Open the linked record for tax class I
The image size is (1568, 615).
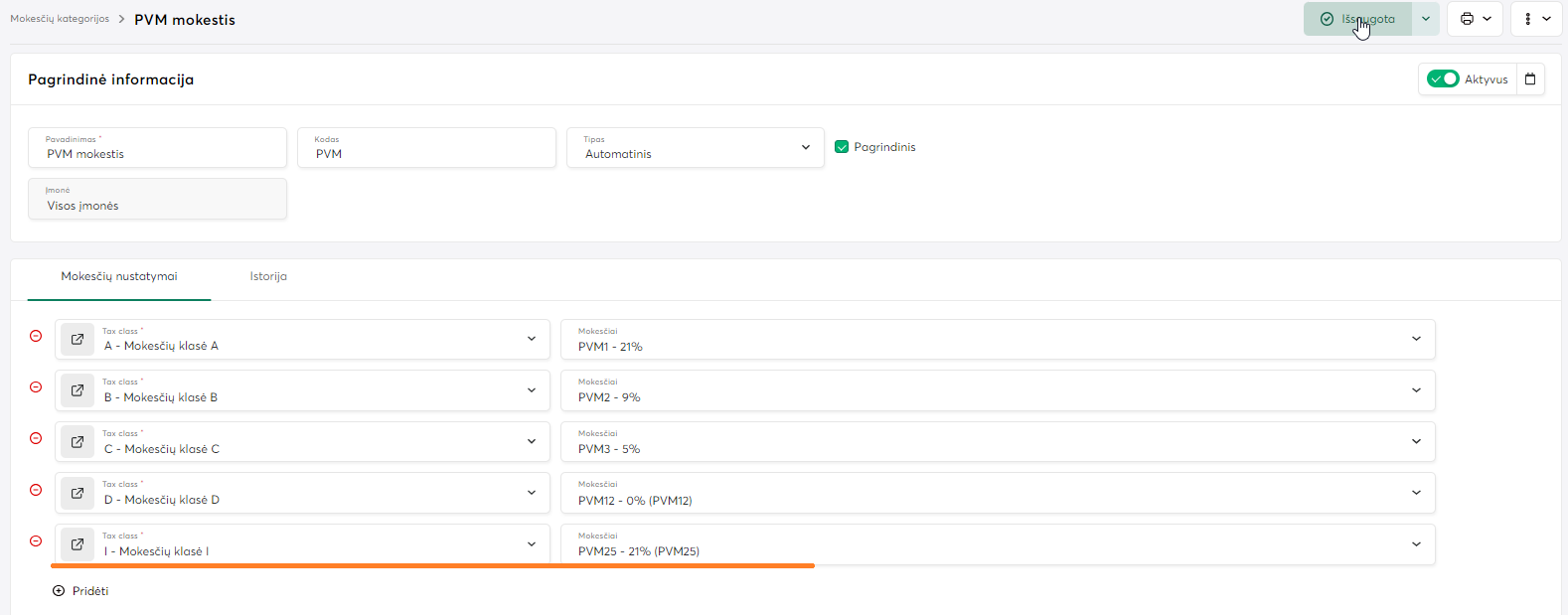[x=78, y=544]
